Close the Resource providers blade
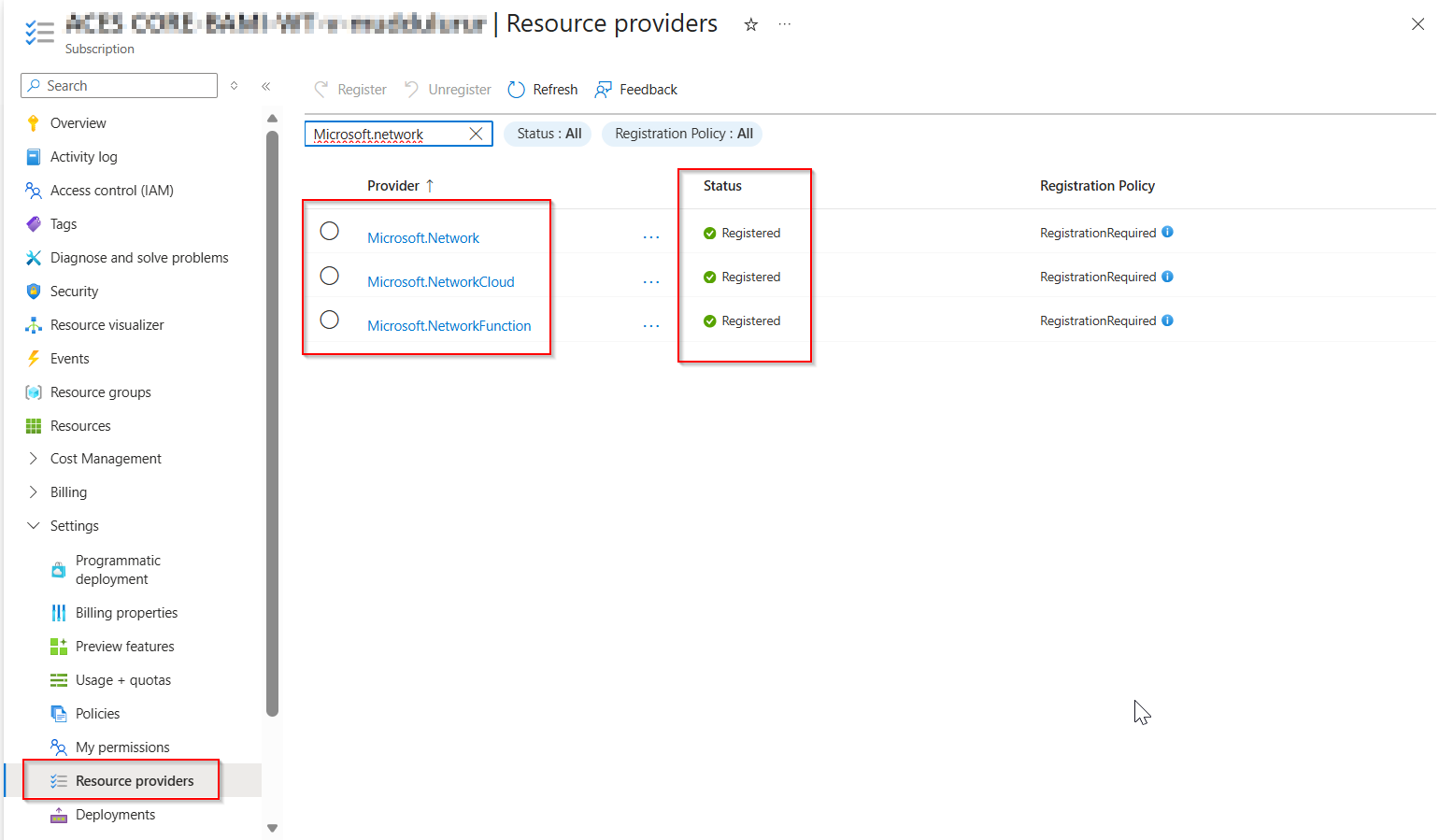Image resolution: width=1439 pixels, height=840 pixels. 1418,24
